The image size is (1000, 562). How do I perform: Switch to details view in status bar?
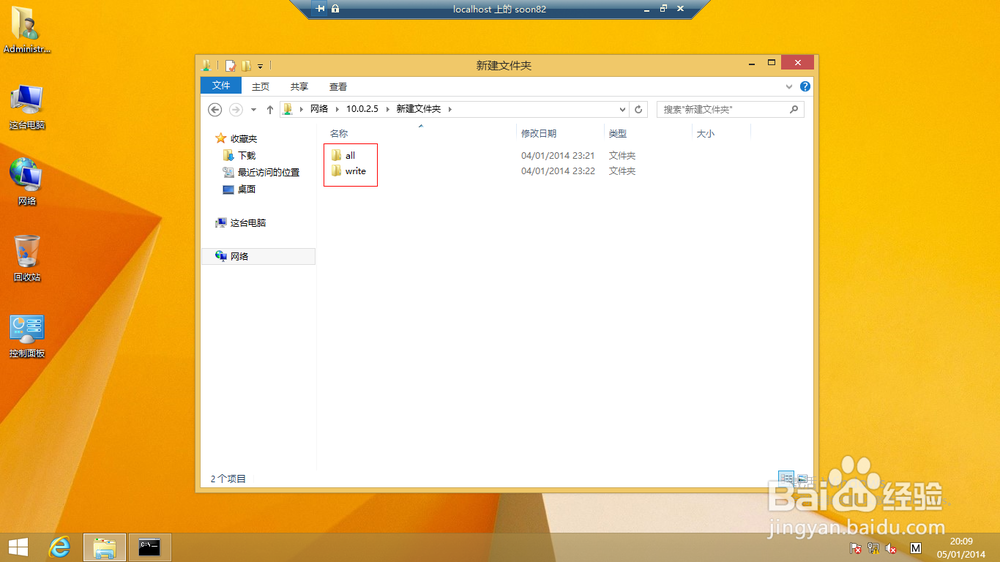(x=786, y=478)
